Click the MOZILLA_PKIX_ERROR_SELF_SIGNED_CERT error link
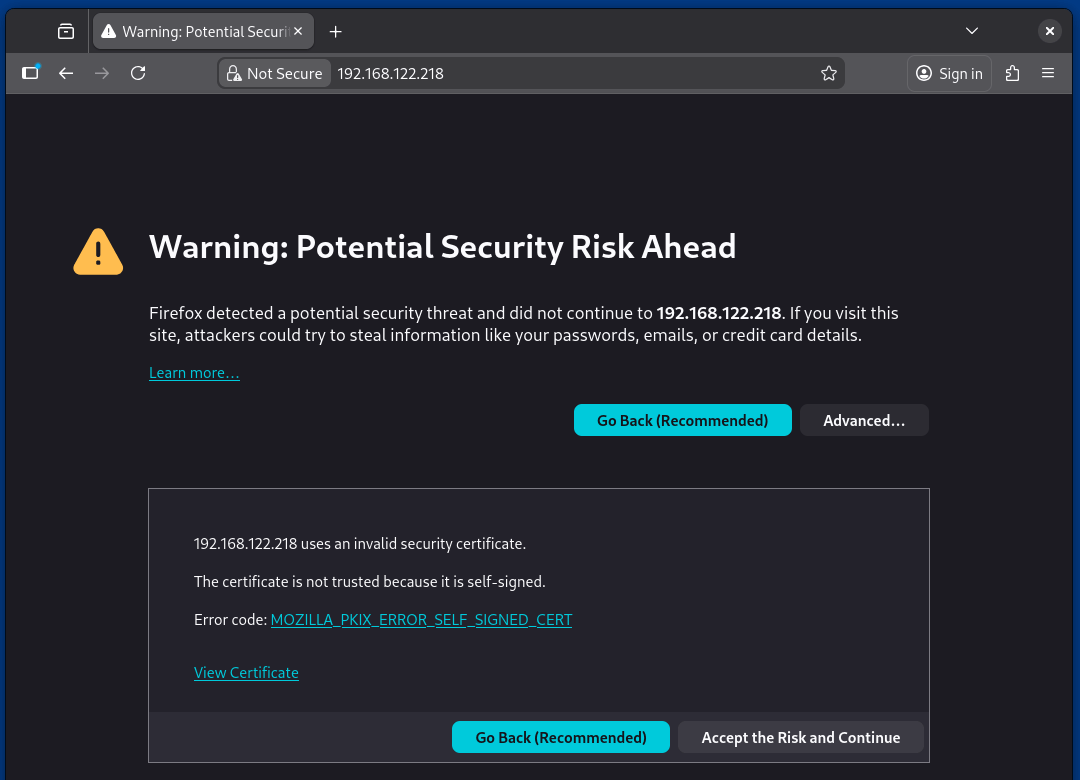This screenshot has height=780, width=1080. [x=421, y=619]
